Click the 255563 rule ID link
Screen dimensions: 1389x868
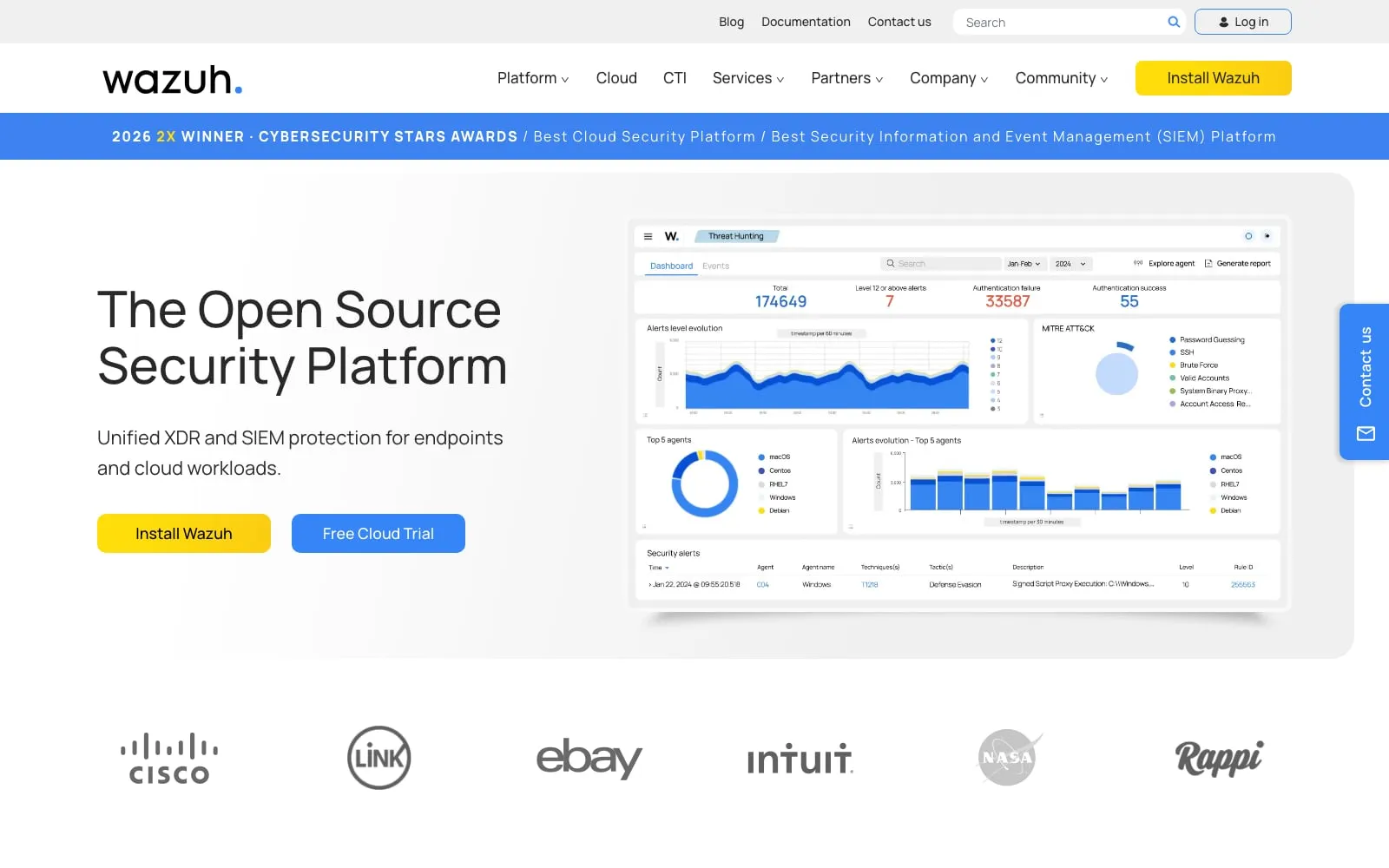pos(1242,585)
